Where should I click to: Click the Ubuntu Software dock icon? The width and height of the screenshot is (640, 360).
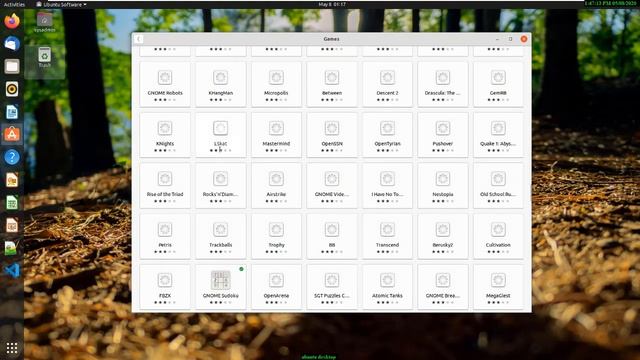click(12, 134)
